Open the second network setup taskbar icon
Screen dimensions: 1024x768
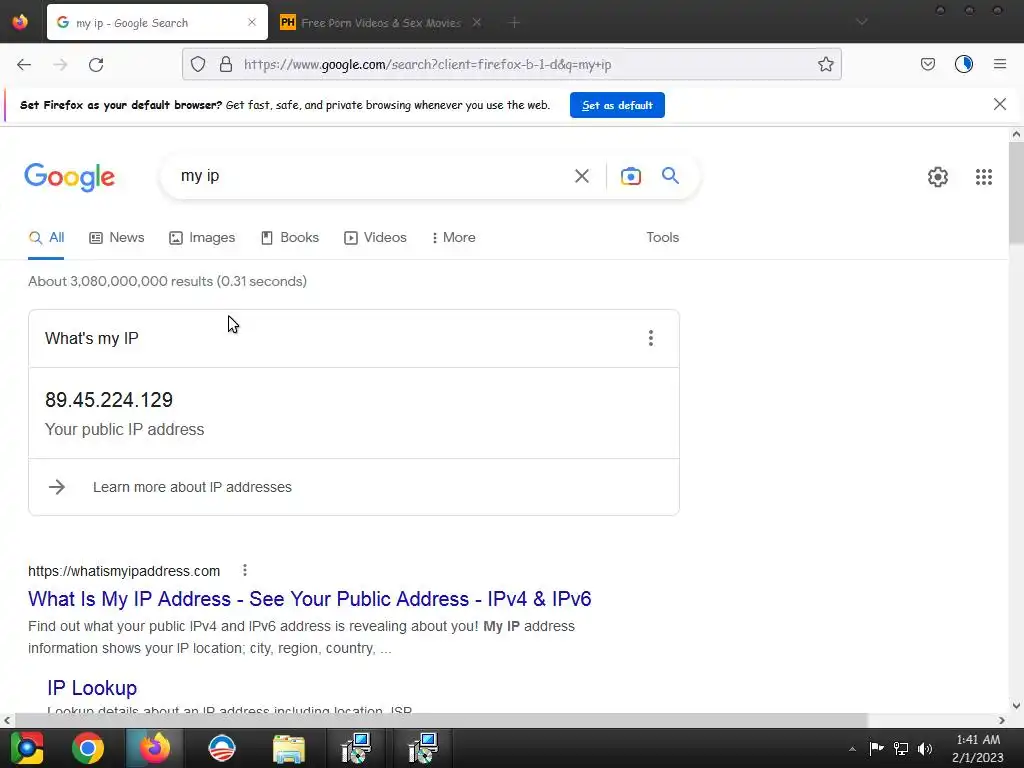tap(423, 748)
